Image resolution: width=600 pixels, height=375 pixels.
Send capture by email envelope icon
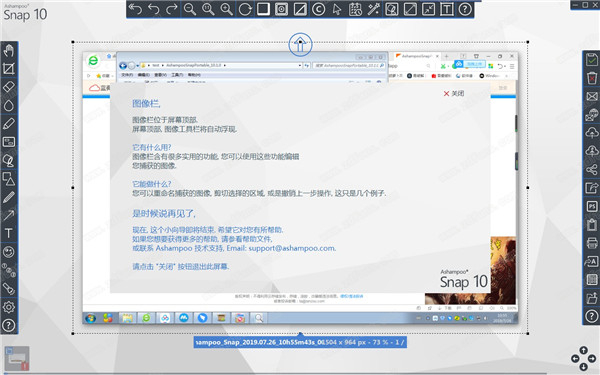click(x=592, y=96)
